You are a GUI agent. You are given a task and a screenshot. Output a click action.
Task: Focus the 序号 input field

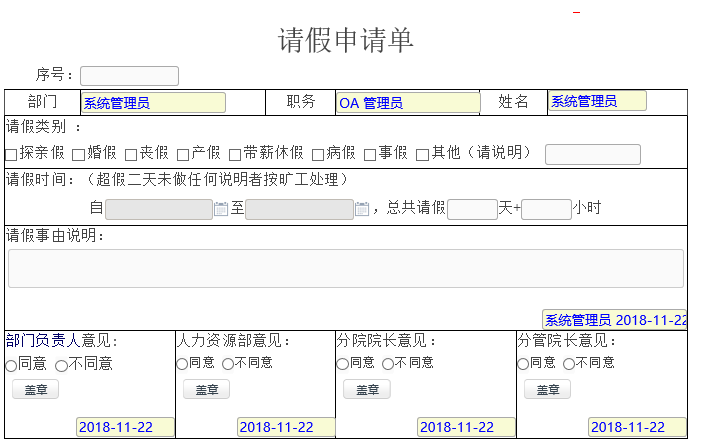pos(129,76)
